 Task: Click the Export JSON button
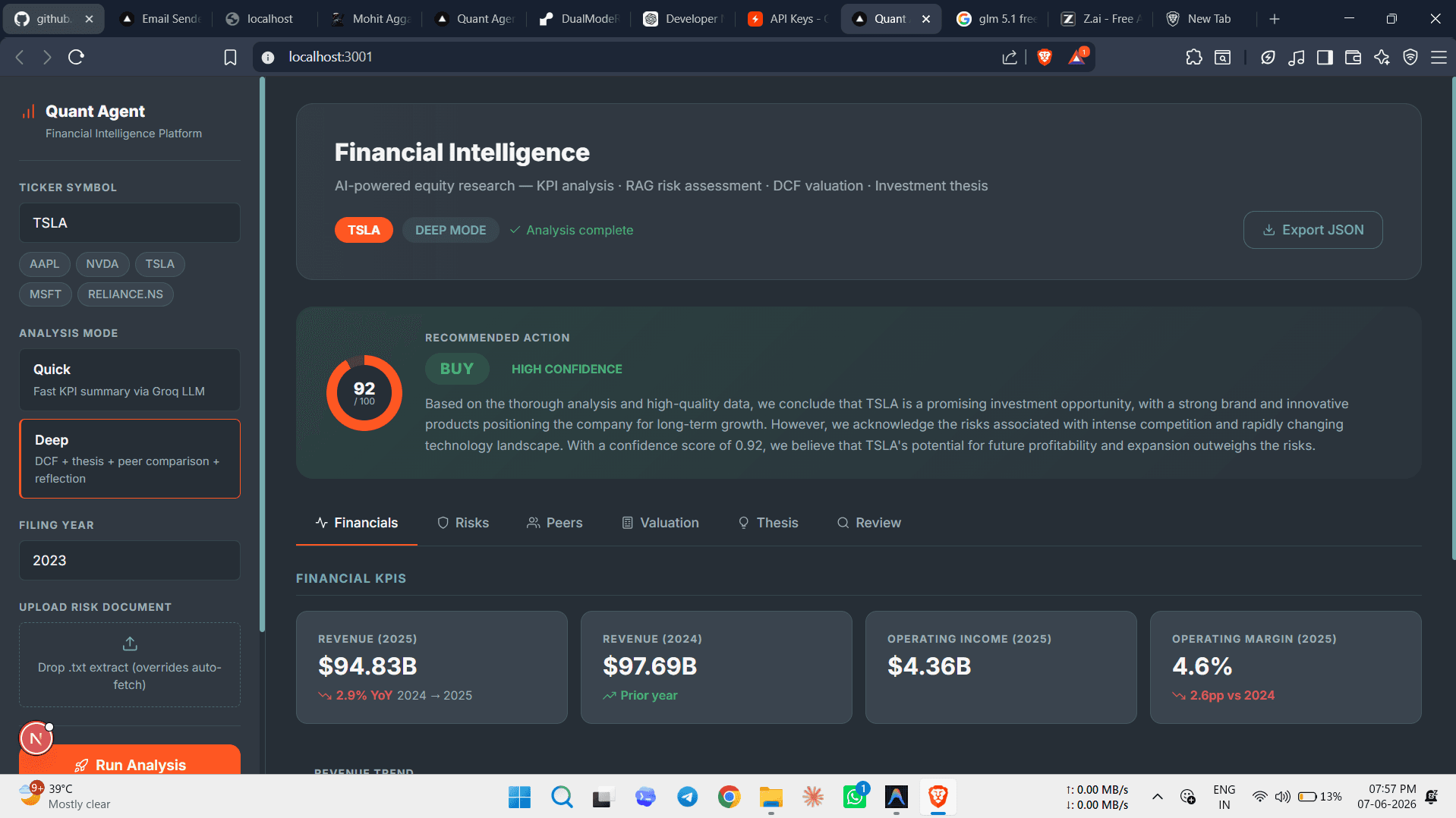tap(1313, 230)
